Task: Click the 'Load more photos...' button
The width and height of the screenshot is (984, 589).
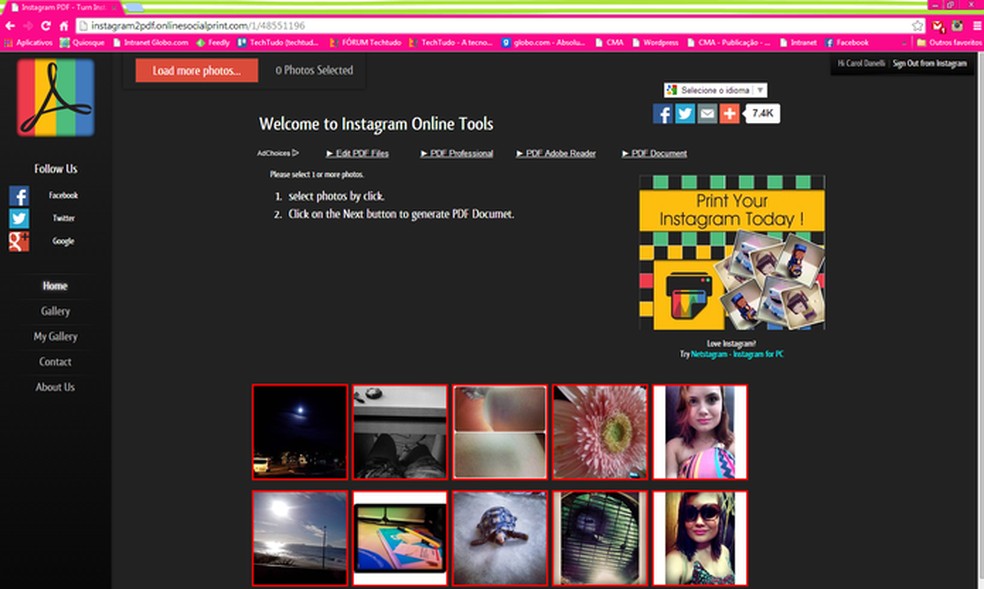Action: click(x=194, y=70)
